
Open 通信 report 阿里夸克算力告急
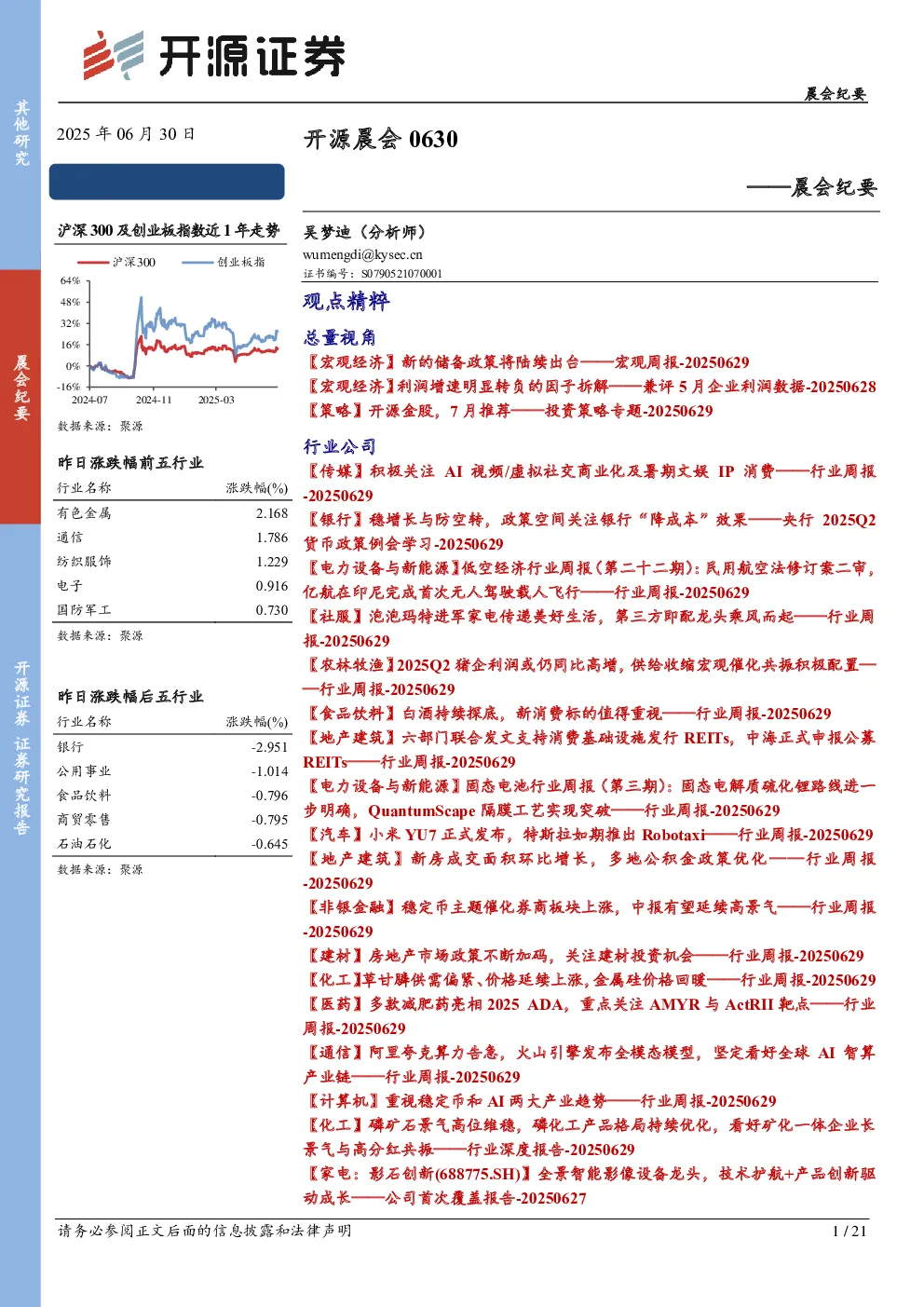click(x=590, y=1065)
